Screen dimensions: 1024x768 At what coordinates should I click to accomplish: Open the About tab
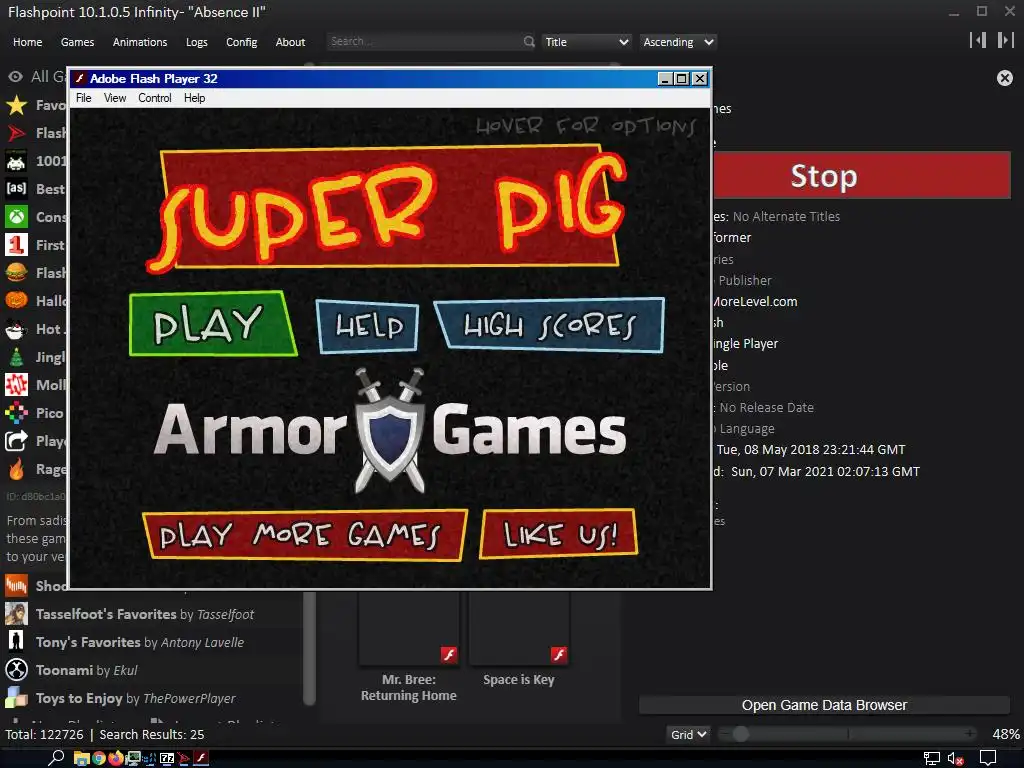point(290,42)
